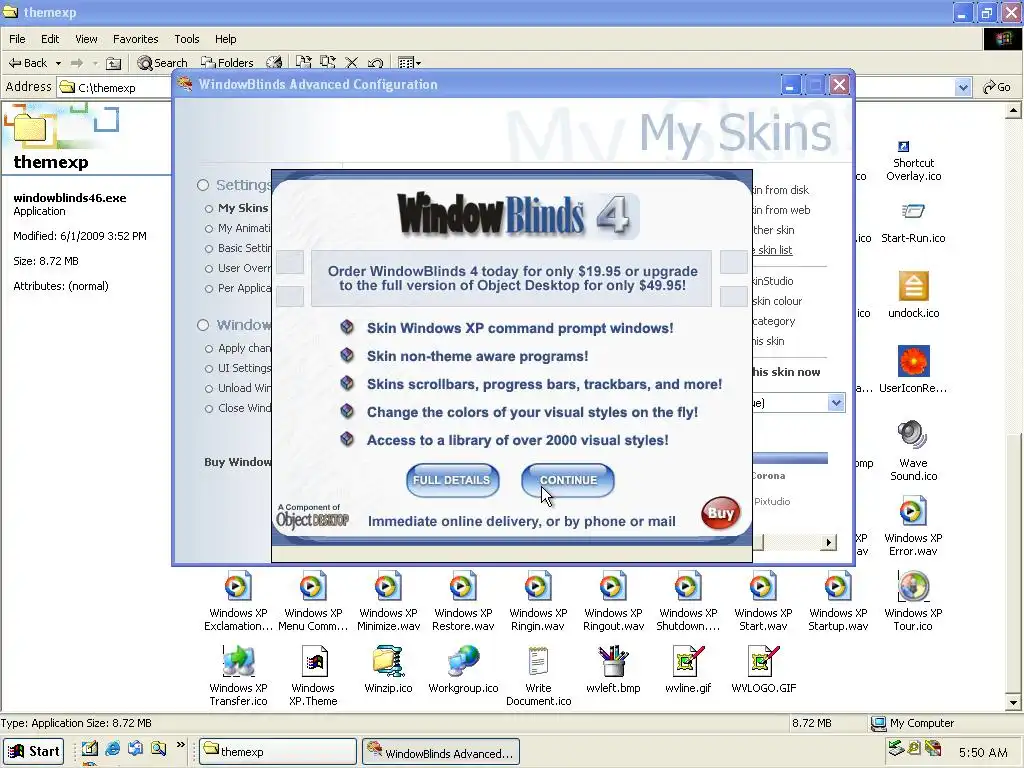
Task: Open the skin sub-style combo box dropdown
Action: [x=836, y=403]
